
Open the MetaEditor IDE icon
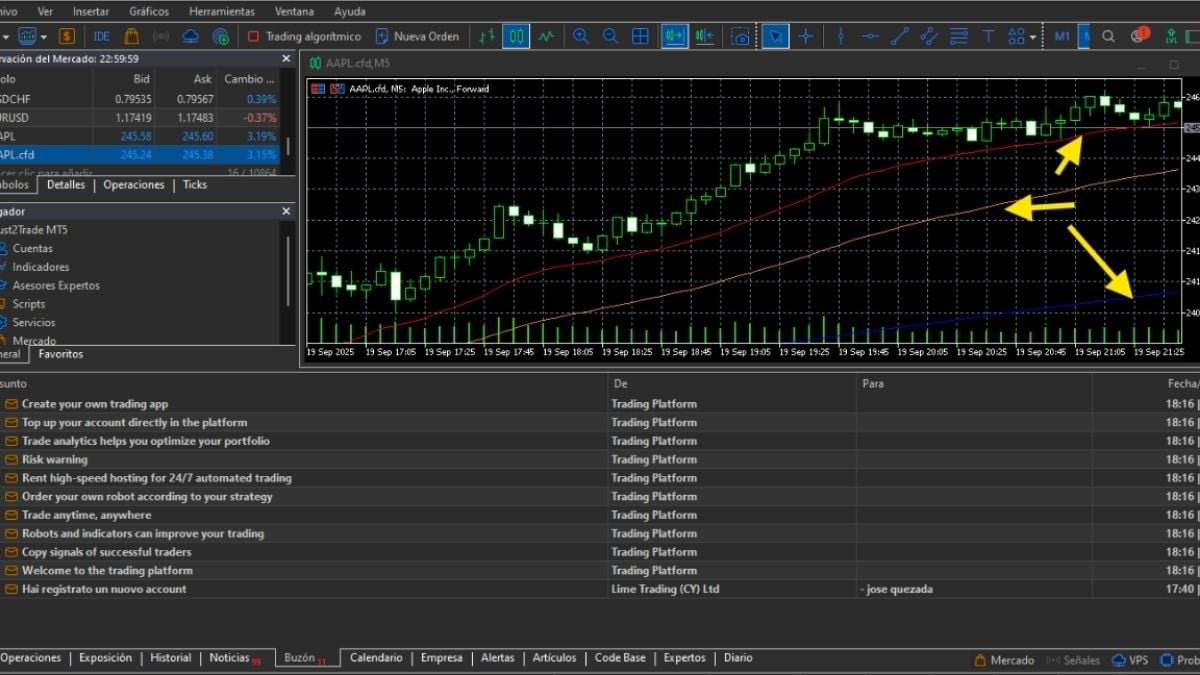coord(100,35)
